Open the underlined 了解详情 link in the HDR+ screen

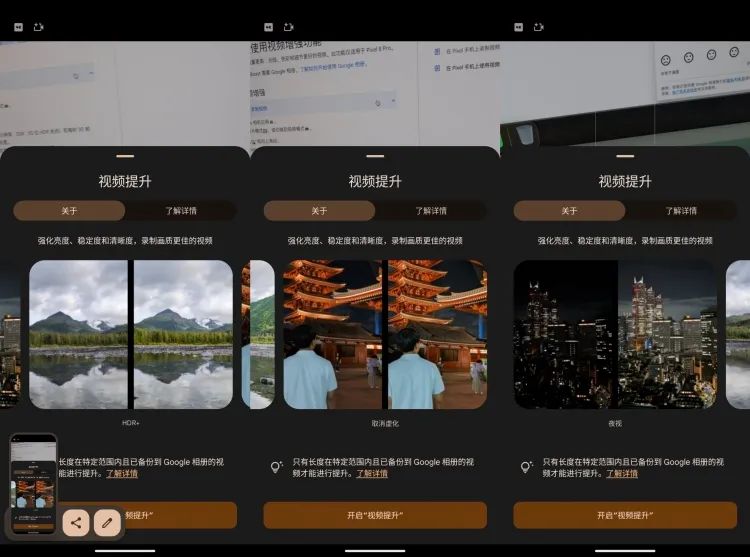(122, 473)
